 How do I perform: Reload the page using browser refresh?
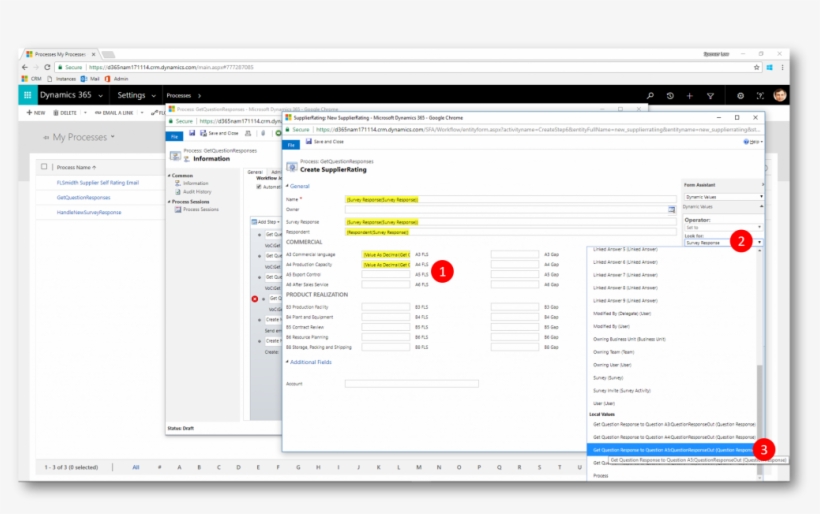[x=47, y=67]
